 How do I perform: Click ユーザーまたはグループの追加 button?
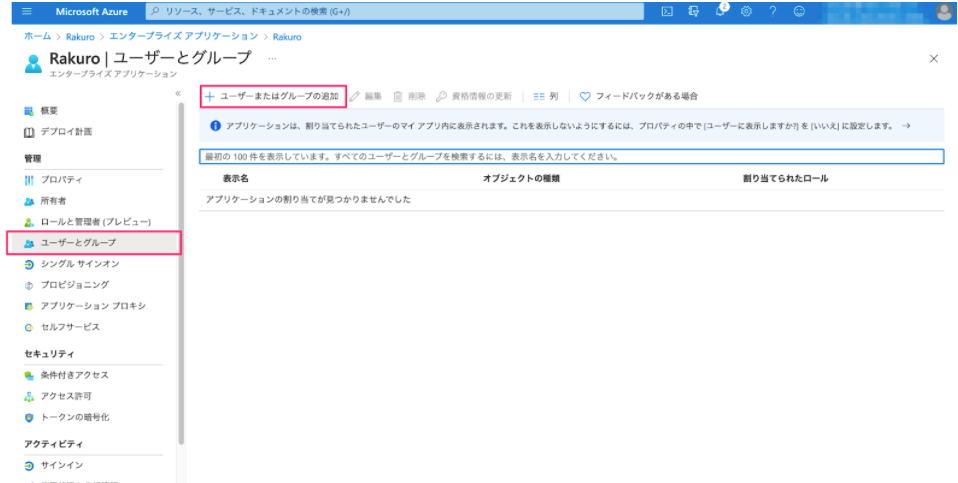[274, 96]
